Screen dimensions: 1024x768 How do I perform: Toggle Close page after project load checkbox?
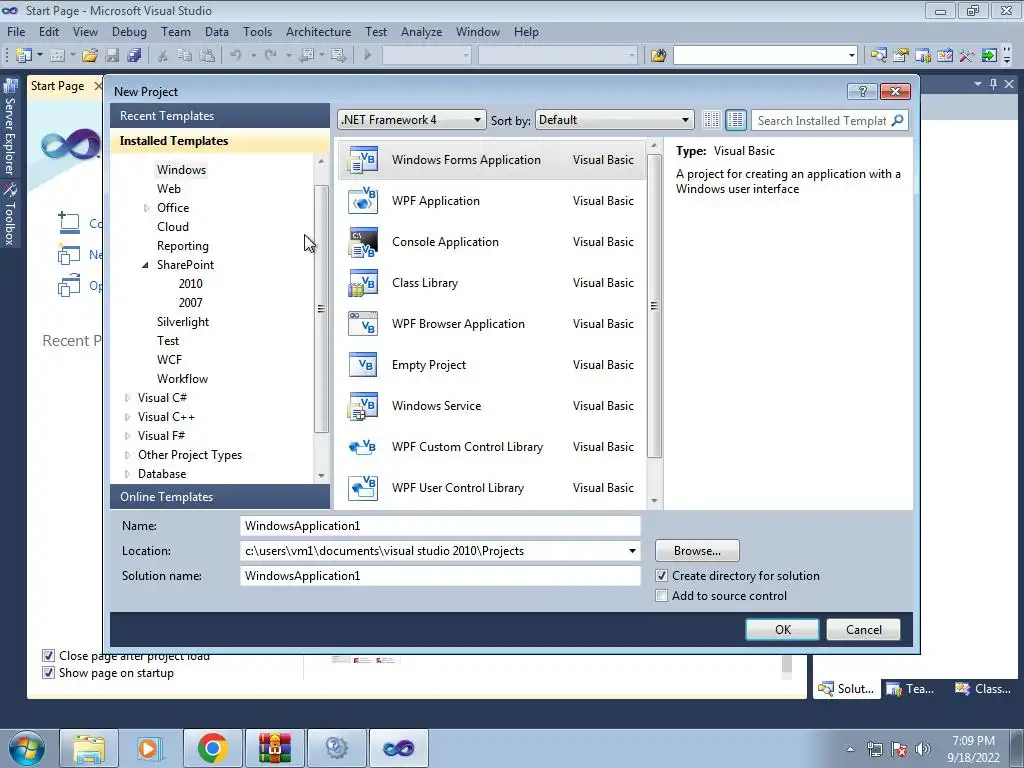[x=48, y=656]
